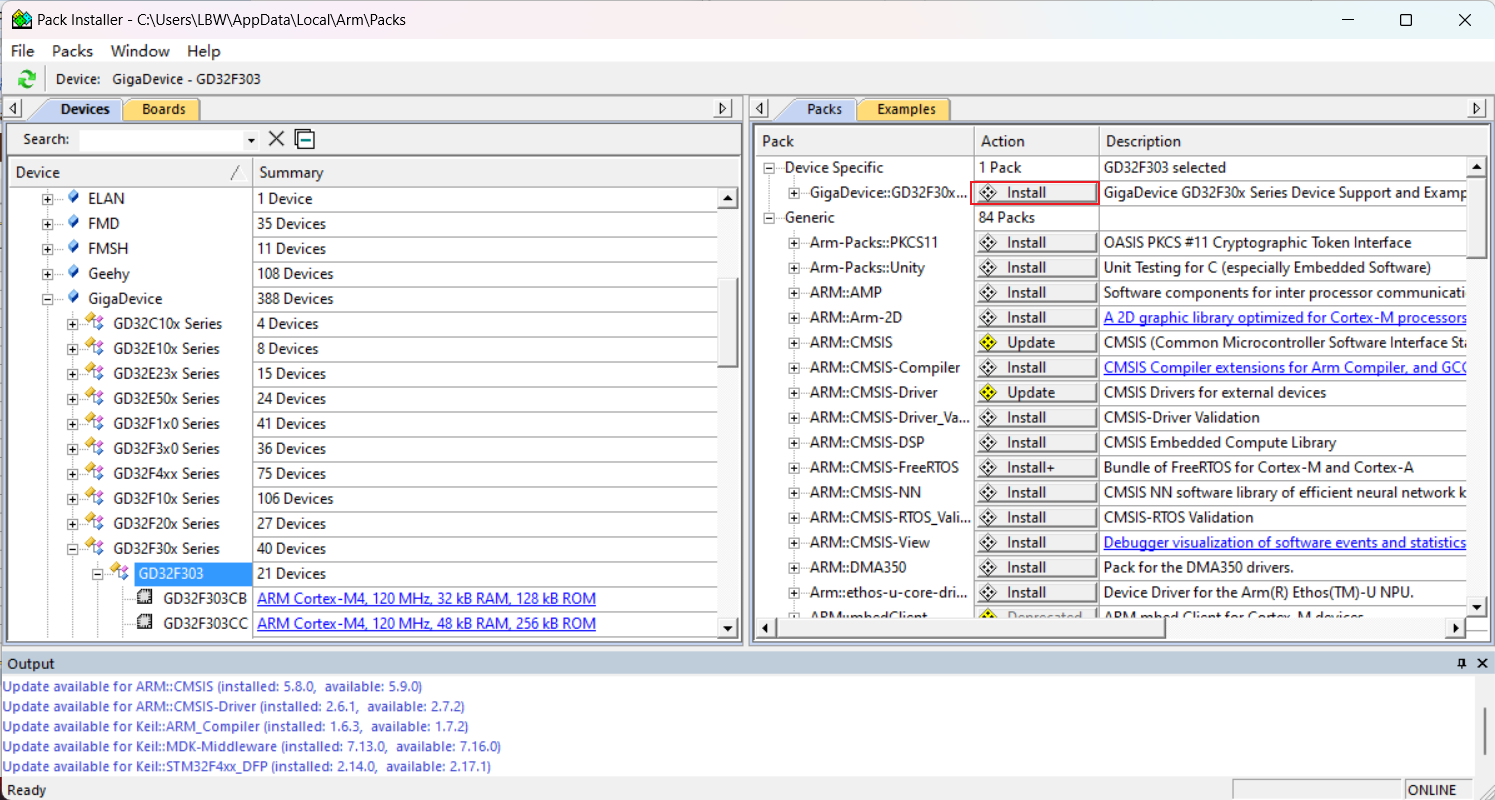The height and width of the screenshot is (800, 1495).
Task: Select the Packs tab
Action: coord(824,109)
